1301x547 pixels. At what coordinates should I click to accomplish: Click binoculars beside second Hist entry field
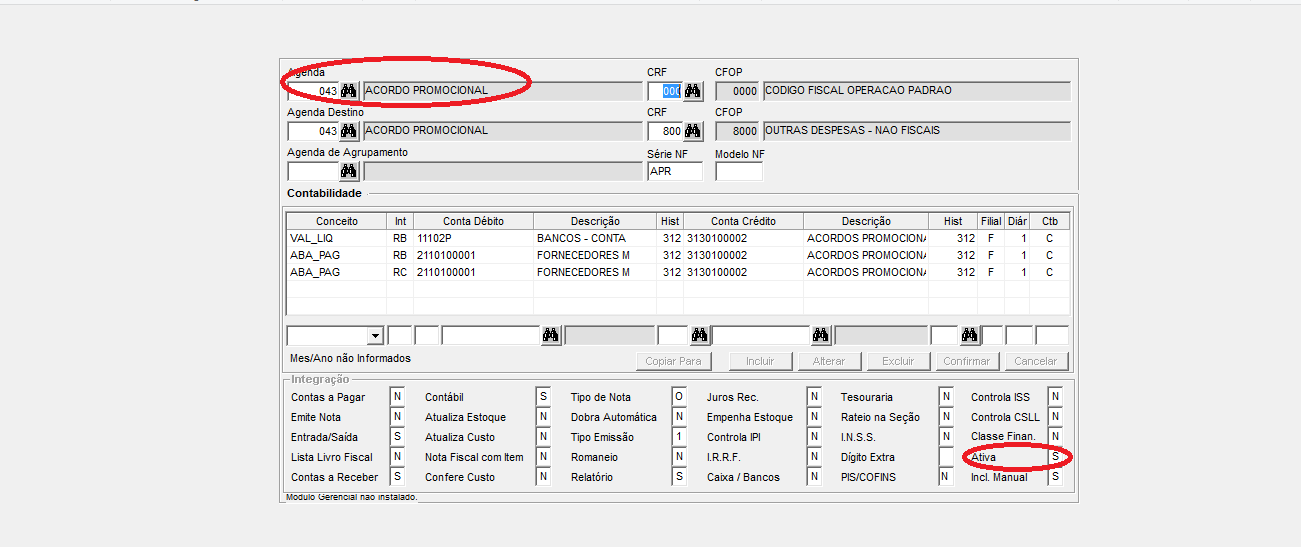point(969,335)
